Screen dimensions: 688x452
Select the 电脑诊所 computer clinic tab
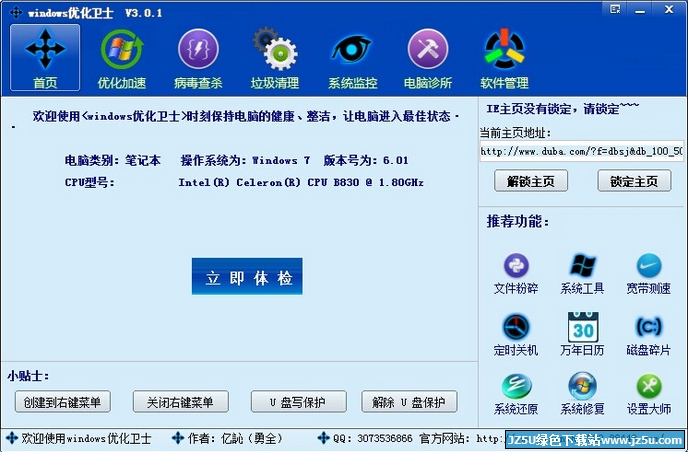pos(428,57)
